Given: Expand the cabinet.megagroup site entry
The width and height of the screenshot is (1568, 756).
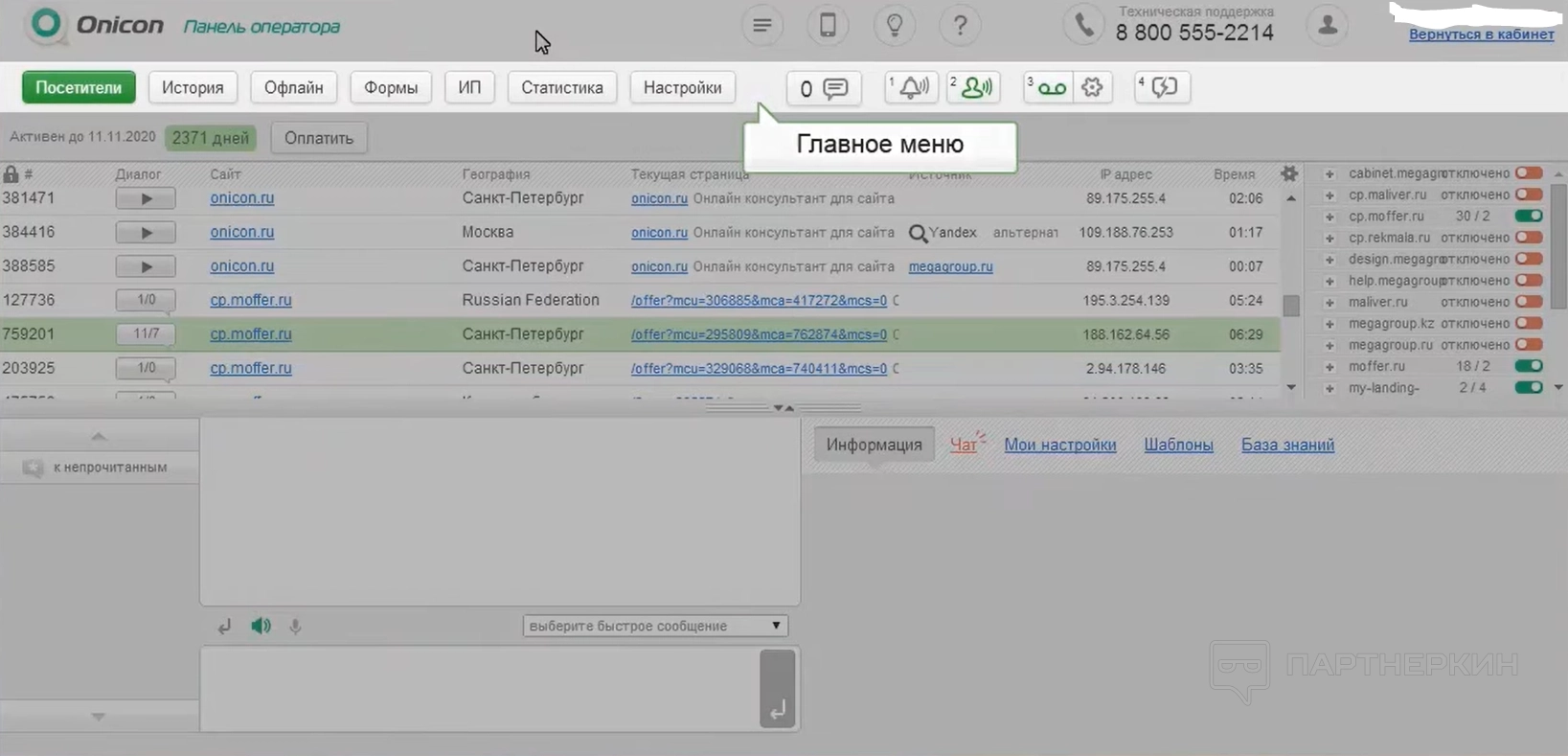Looking at the screenshot, I should point(1329,174).
